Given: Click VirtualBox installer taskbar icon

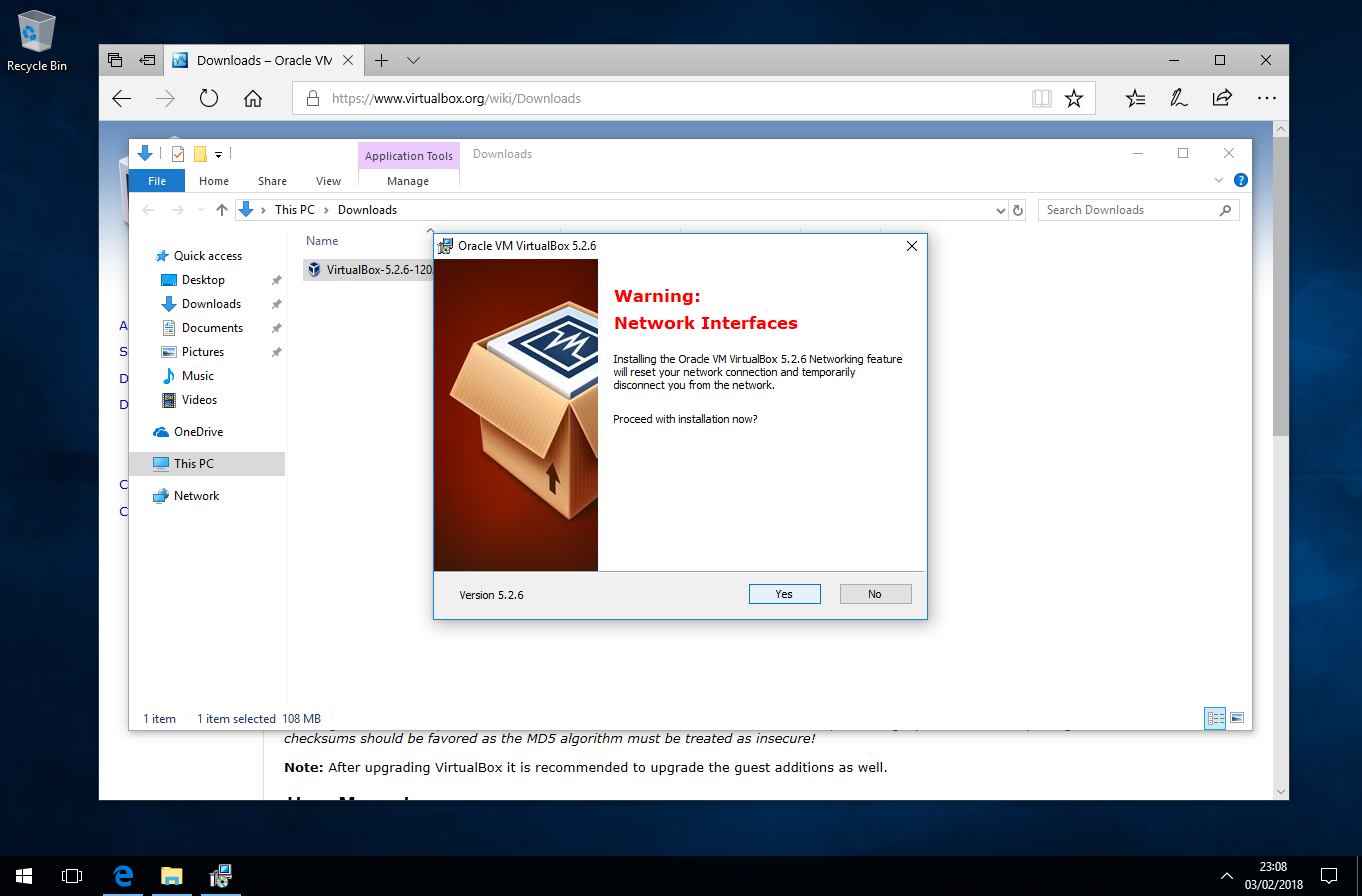Looking at the screenshot, I should pyautogui.click(x=220, y=876).
